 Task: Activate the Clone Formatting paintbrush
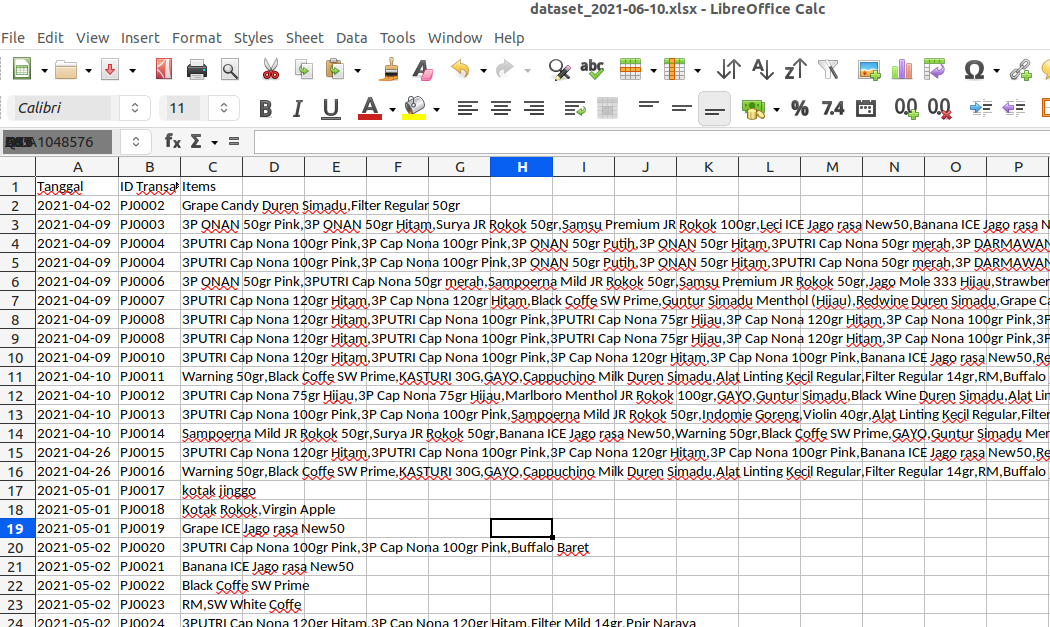pyautogui.click(x=390, y=69)
